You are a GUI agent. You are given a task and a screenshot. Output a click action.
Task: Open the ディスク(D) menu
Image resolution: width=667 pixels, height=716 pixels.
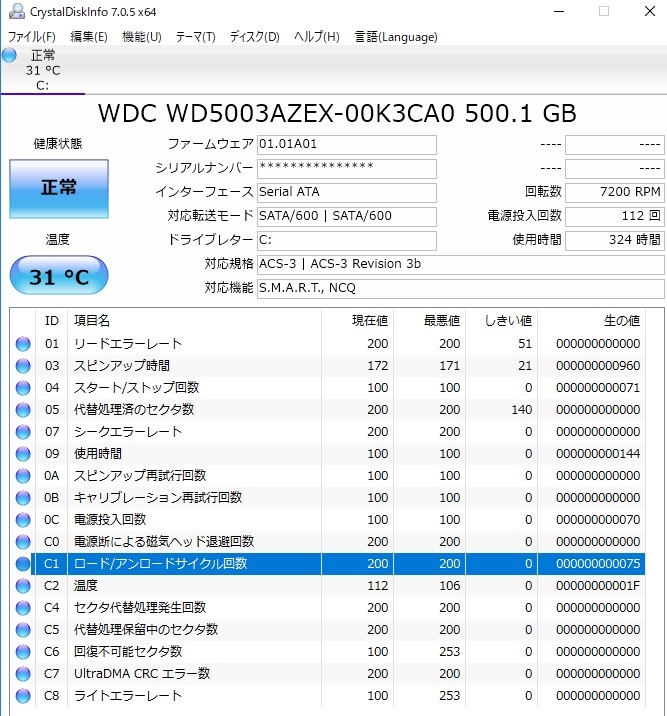[x=254, y=37]
